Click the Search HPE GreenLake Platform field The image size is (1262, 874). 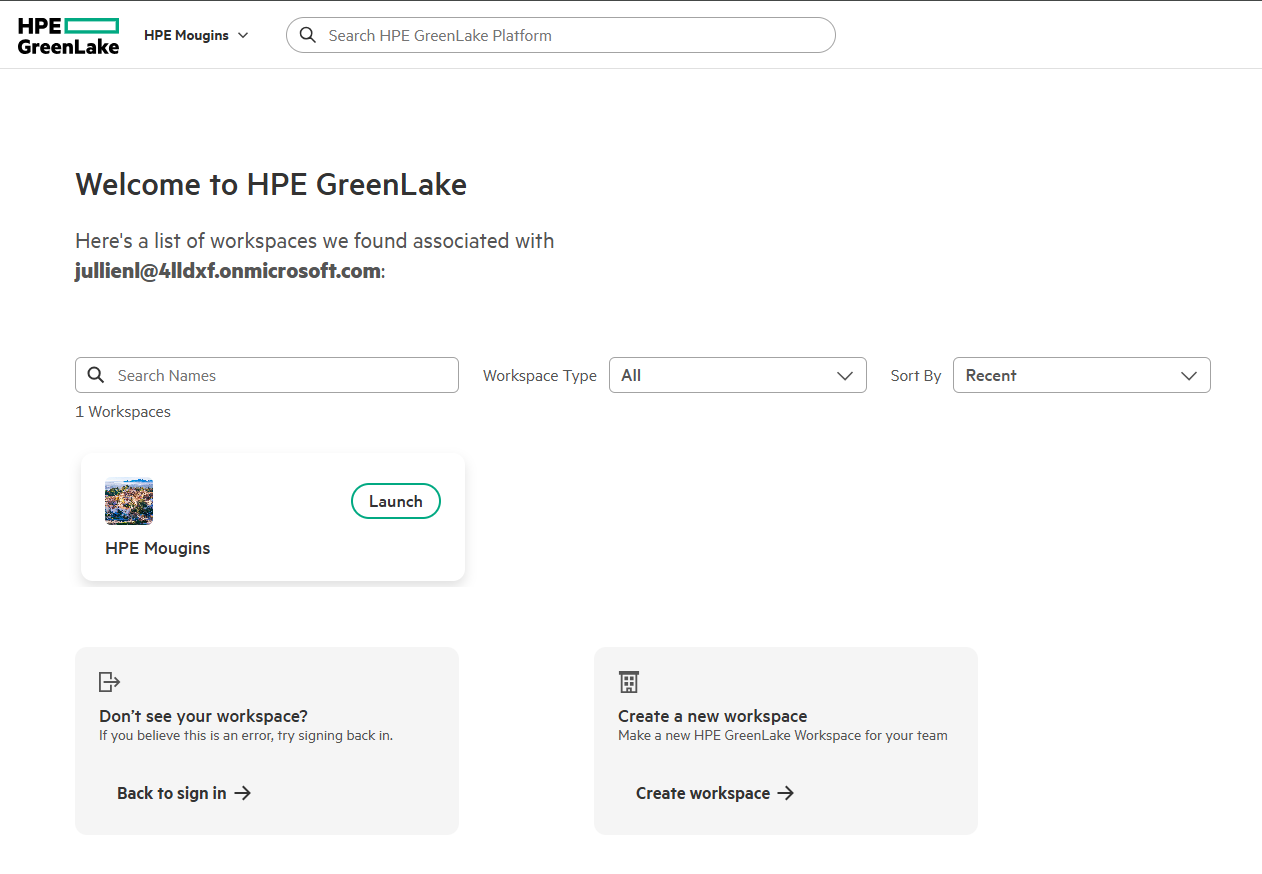coord(570,35)
